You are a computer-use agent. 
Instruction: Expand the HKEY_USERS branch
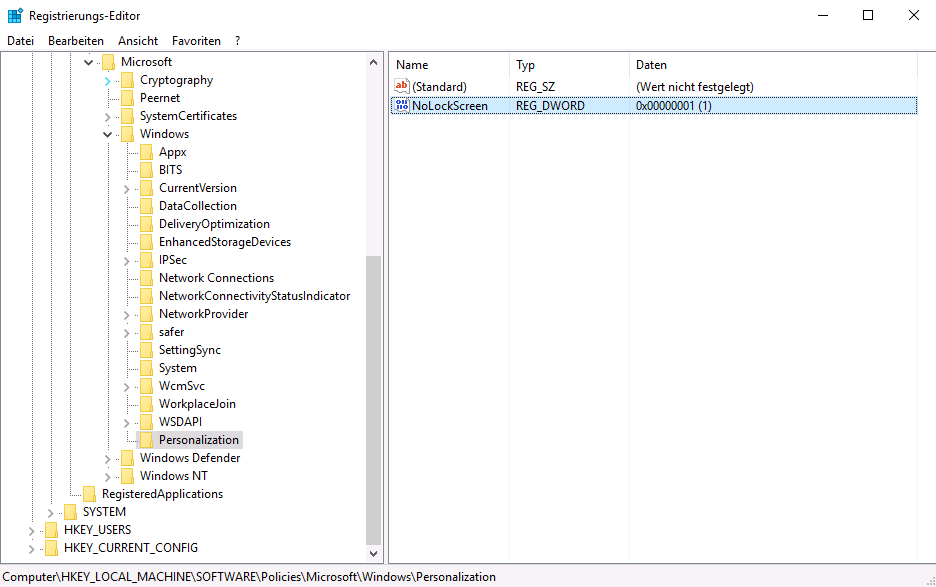coord(31,529)
